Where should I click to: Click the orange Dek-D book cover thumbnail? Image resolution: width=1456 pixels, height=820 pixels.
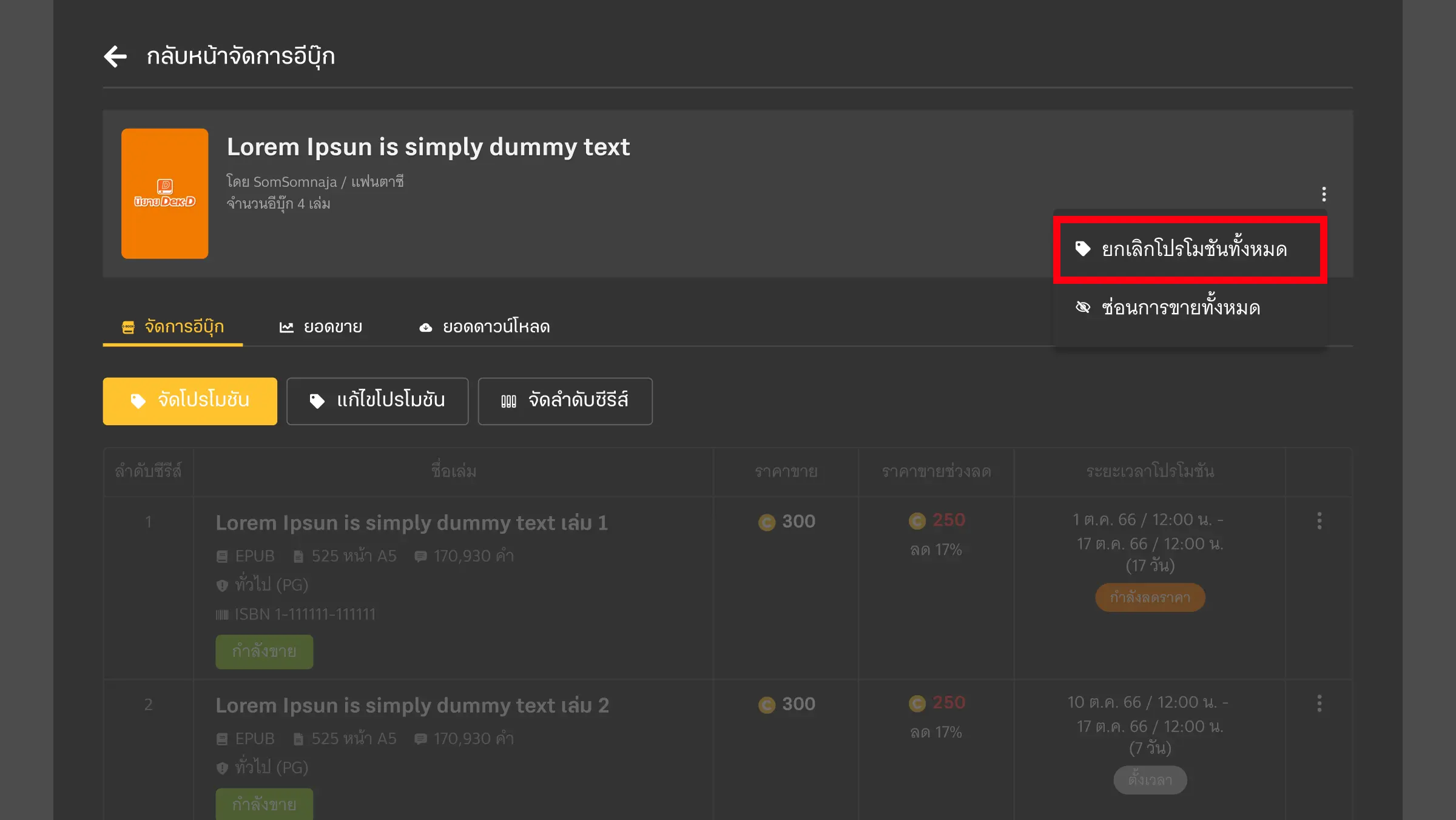164,193
